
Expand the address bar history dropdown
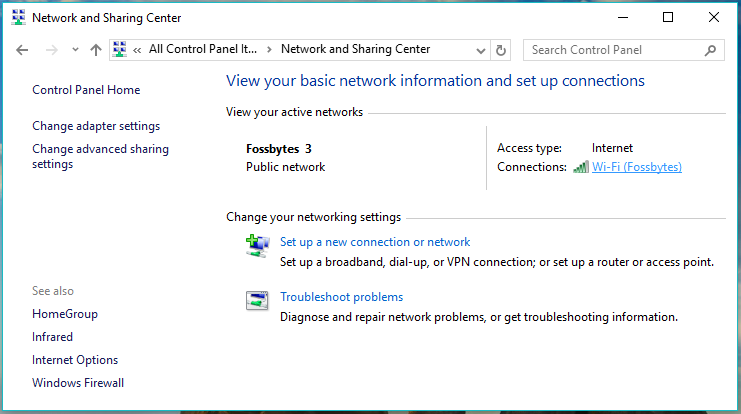point(479,50)
